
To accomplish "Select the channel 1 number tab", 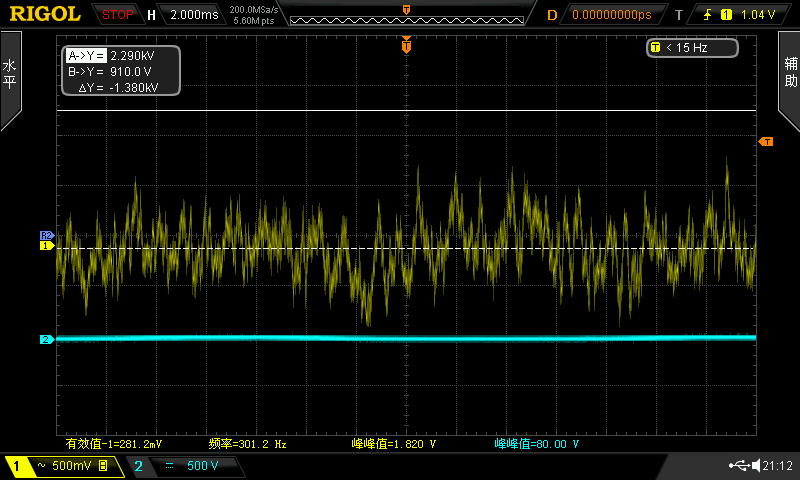I will [16, 466].
